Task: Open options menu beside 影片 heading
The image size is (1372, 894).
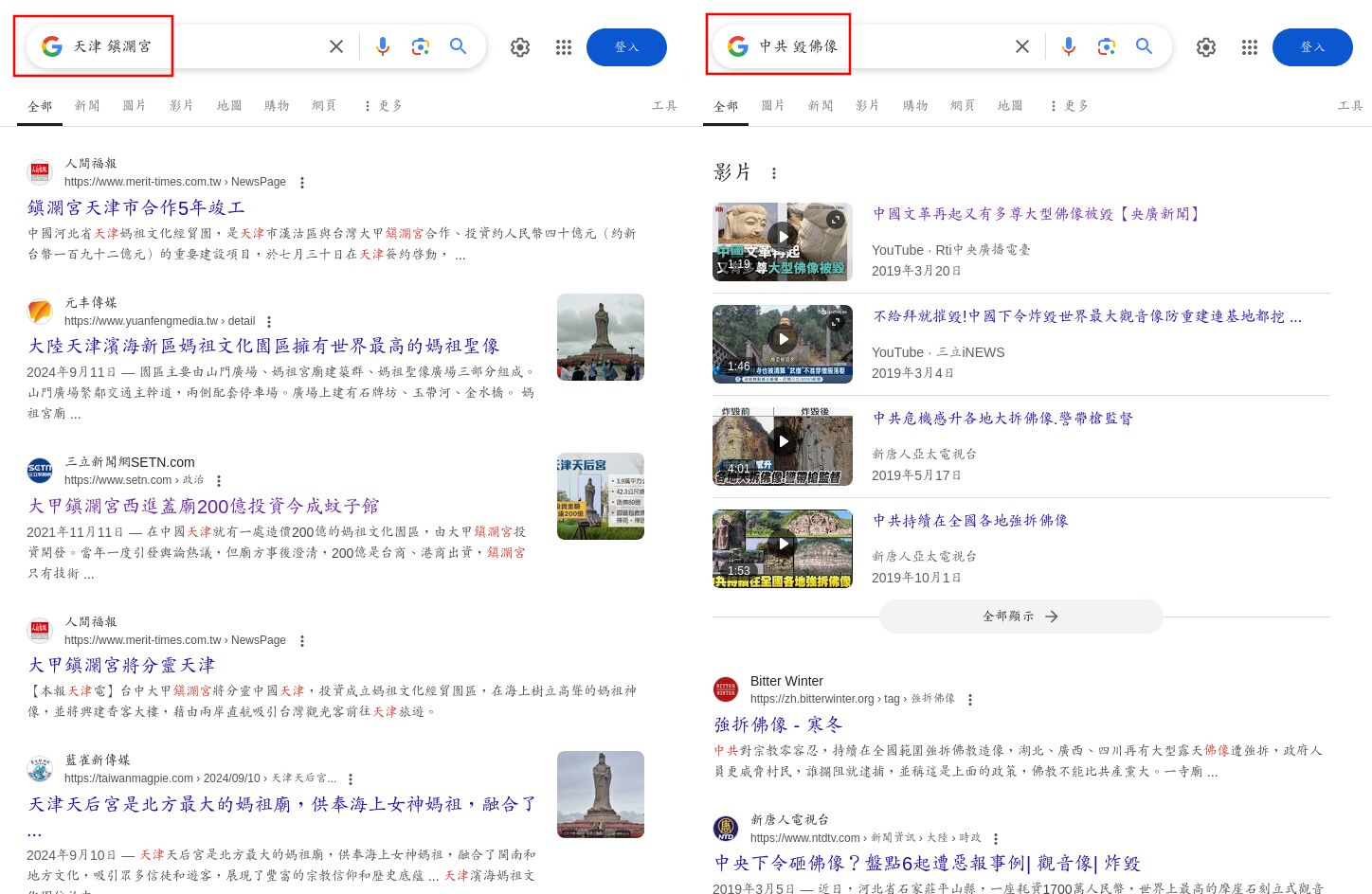Action: coord(774,173)
